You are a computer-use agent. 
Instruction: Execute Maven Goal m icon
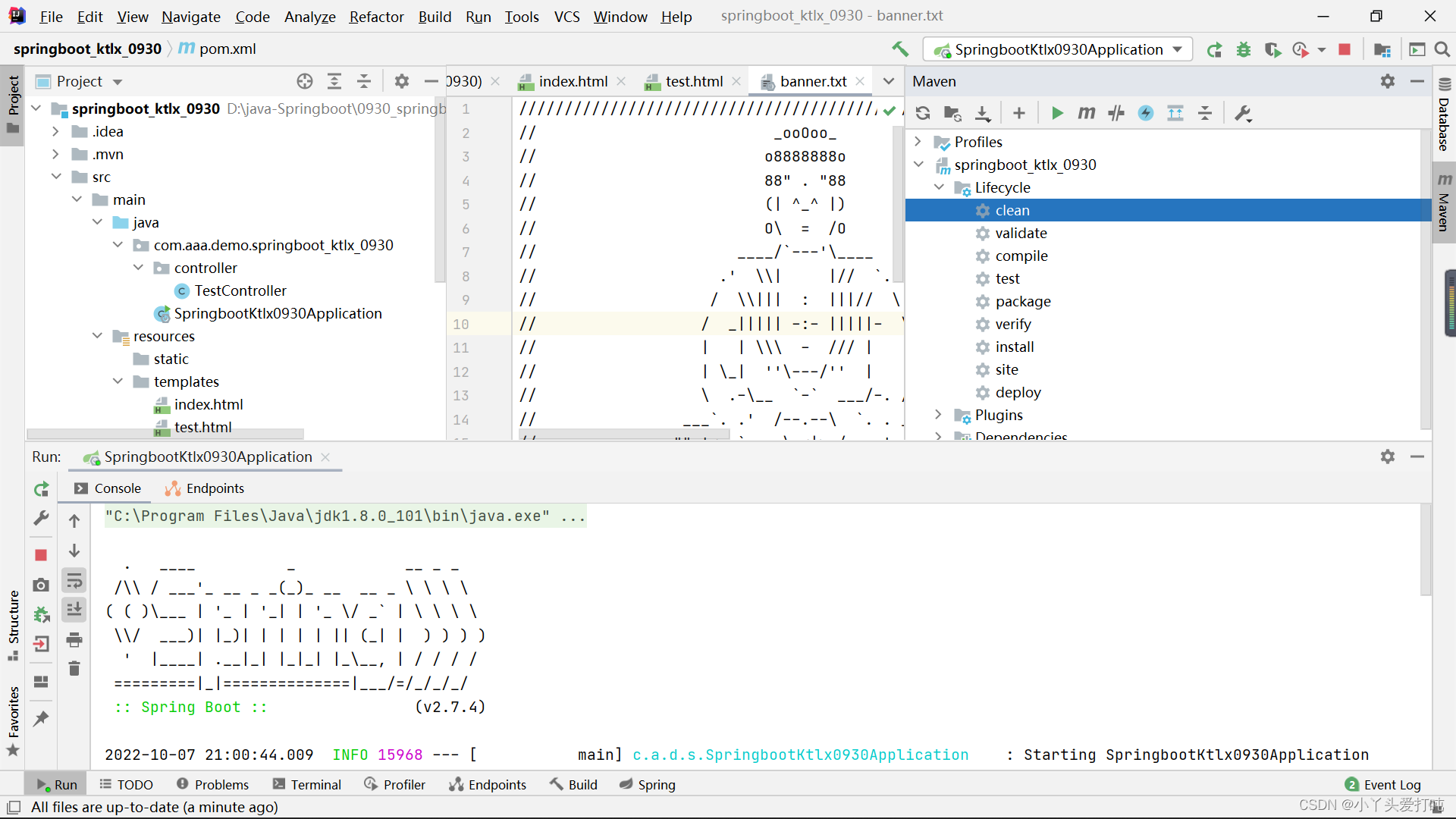1087,113
